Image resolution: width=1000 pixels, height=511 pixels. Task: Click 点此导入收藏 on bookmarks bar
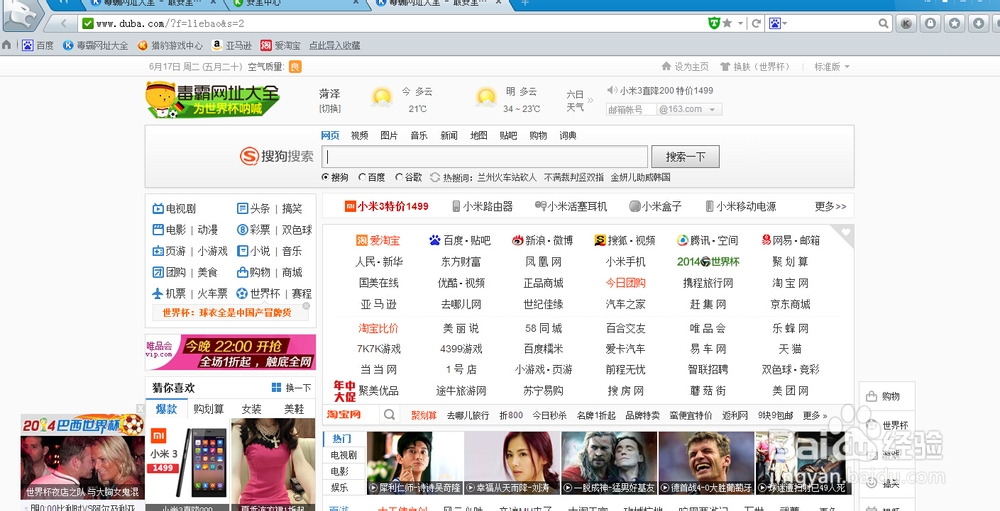[335, 45]
